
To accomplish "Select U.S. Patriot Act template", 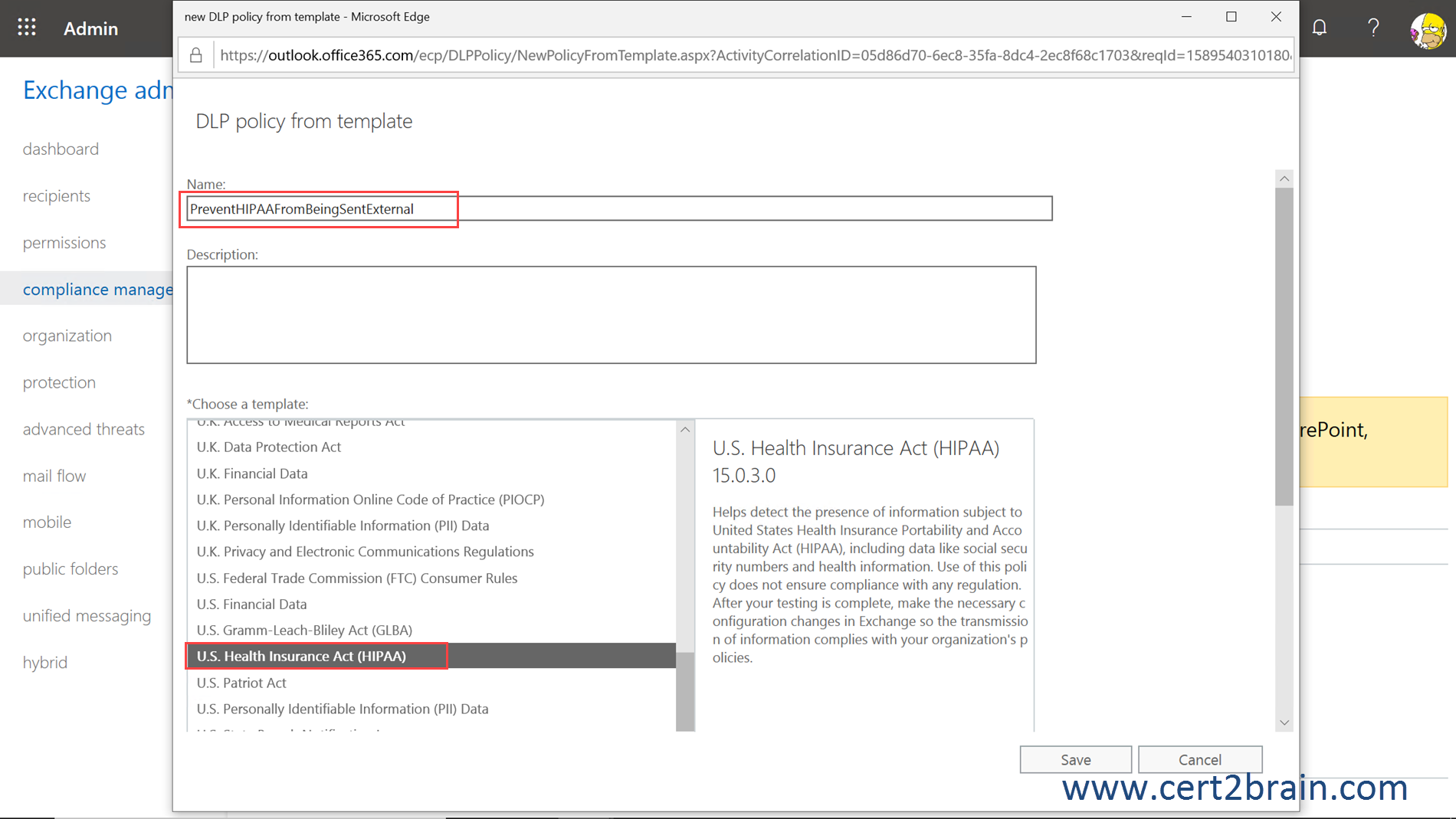I will [432, 683].
